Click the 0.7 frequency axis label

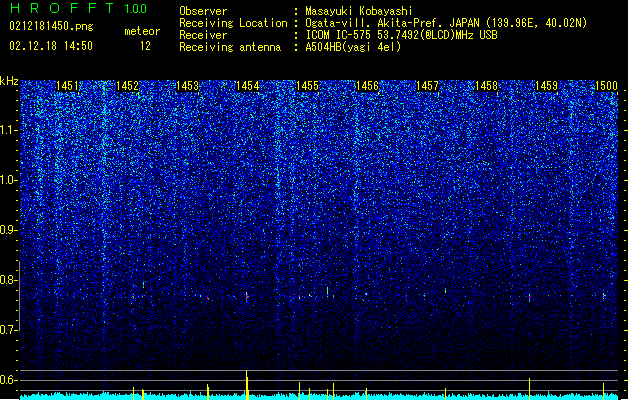pos(9,330)
